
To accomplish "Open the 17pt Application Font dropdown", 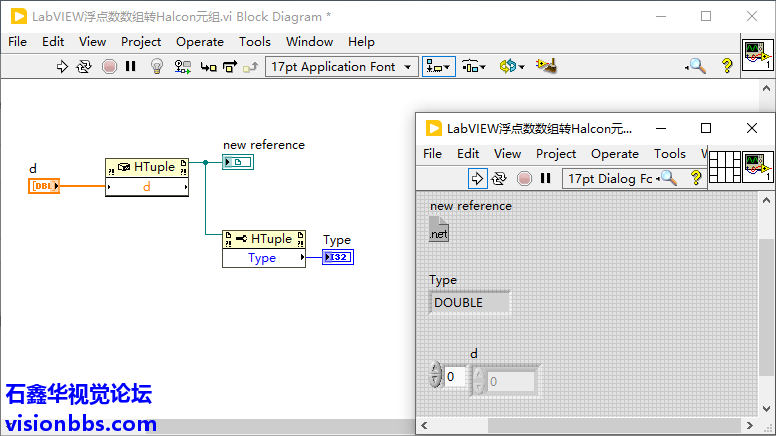I will click(x=342, y=67).
